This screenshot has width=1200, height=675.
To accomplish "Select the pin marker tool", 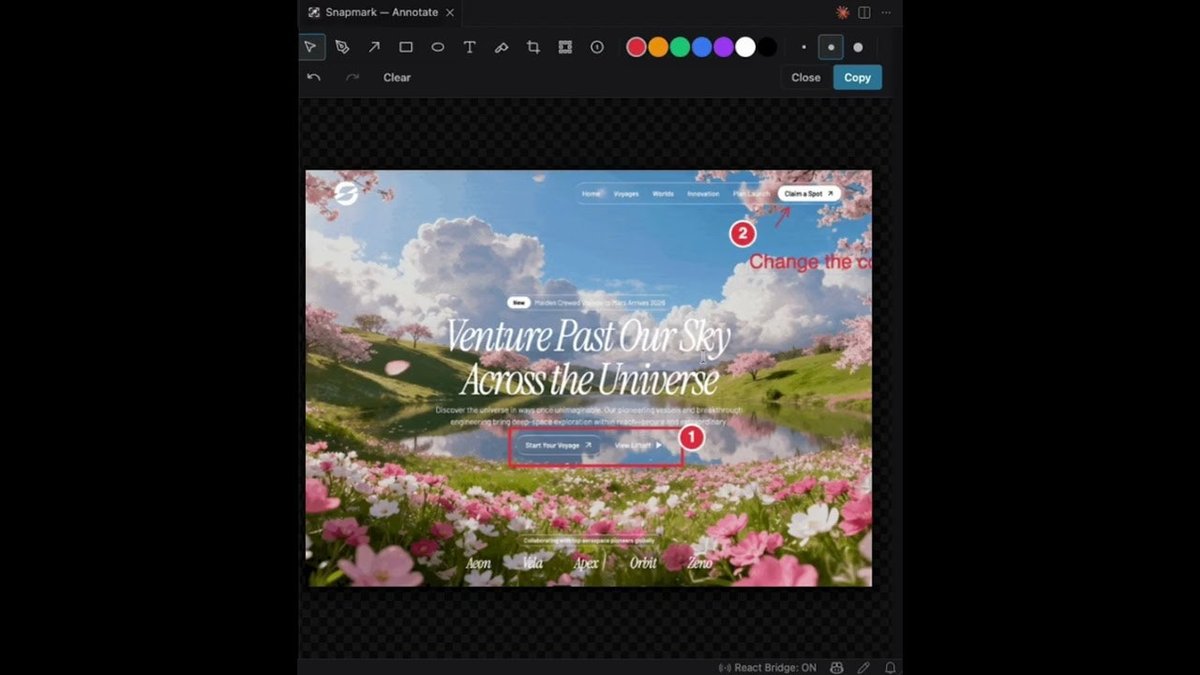I will click(x=502, y=47).
